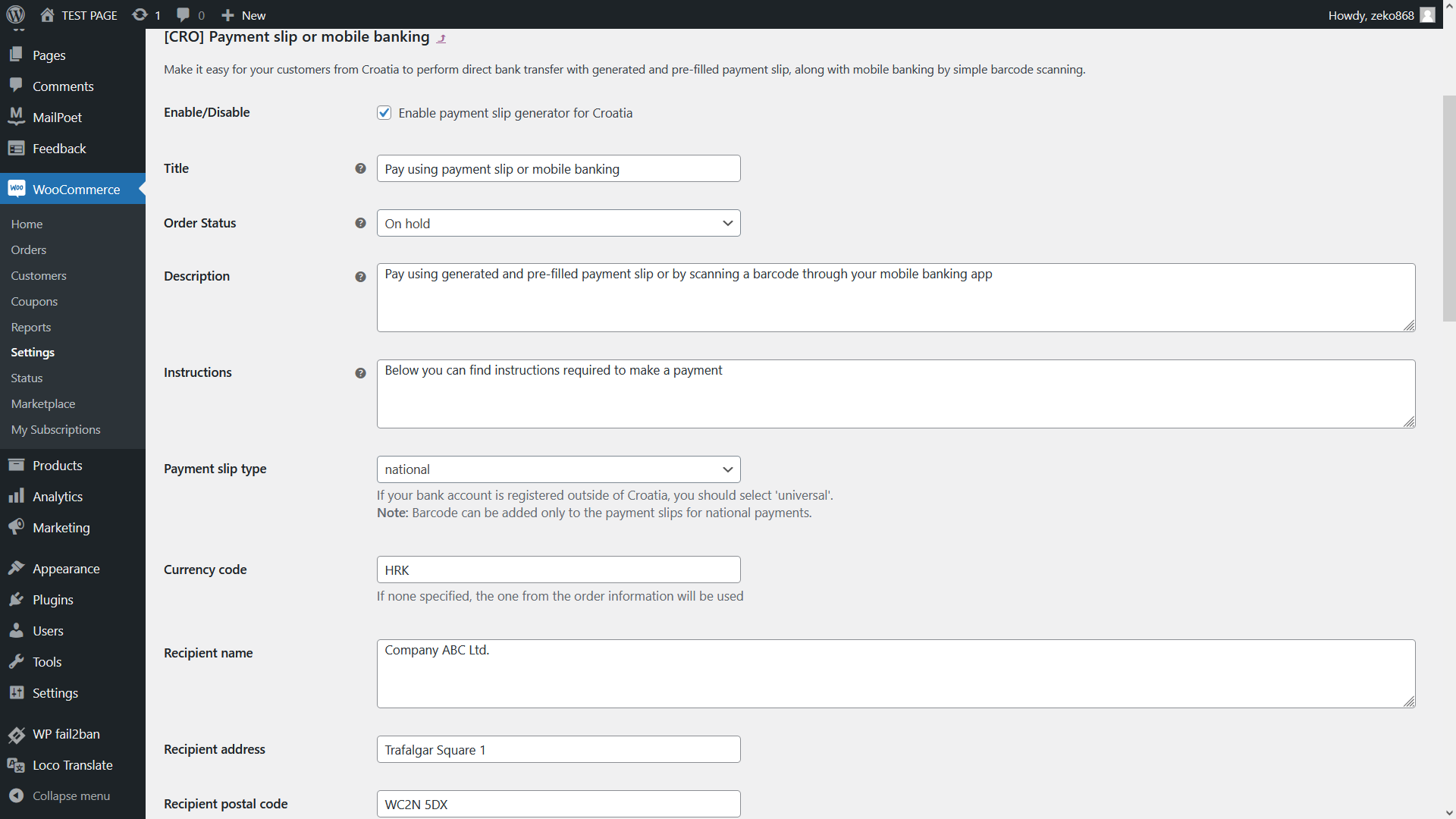Open WooCommerce Reports
This screenshot has width=1456, height=819.
click(x=31, y=327)
